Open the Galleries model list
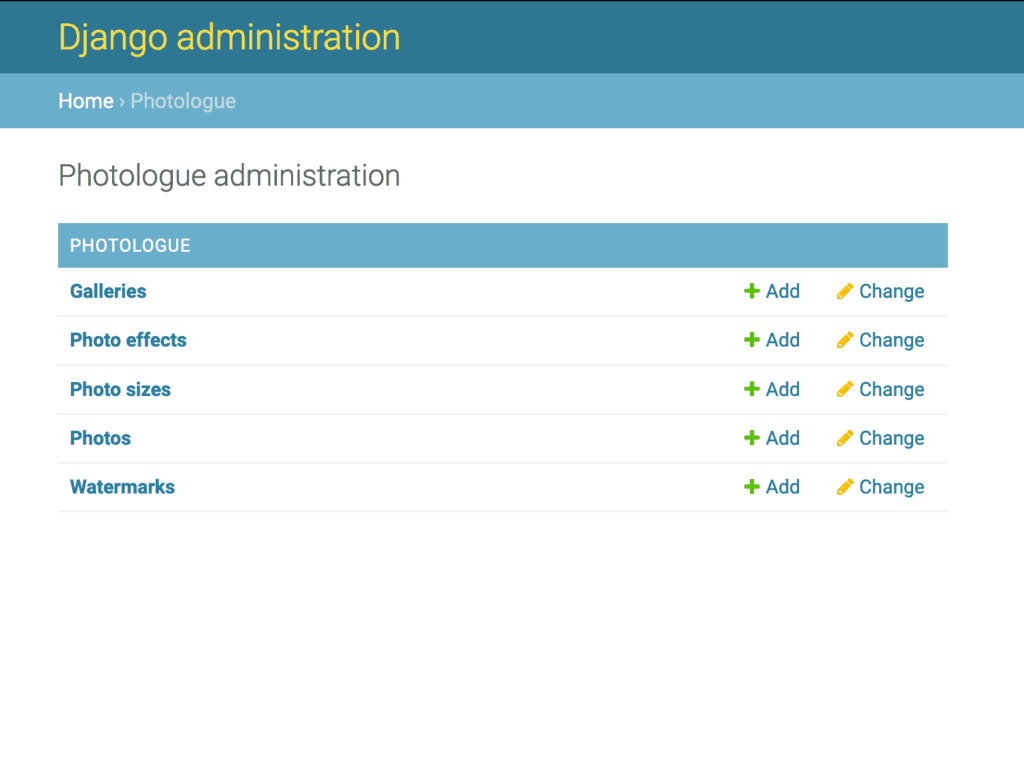 pos(108,291)
